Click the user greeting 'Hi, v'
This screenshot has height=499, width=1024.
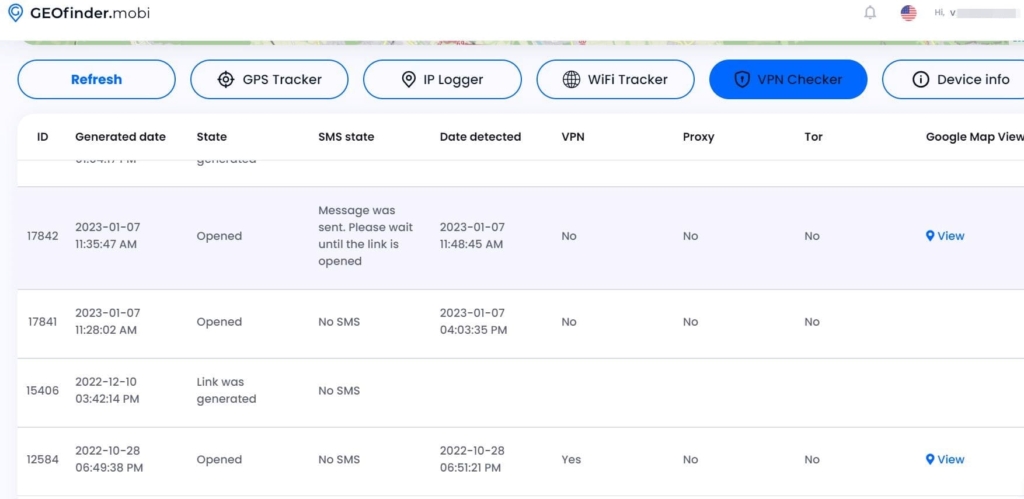click(946, 12)
